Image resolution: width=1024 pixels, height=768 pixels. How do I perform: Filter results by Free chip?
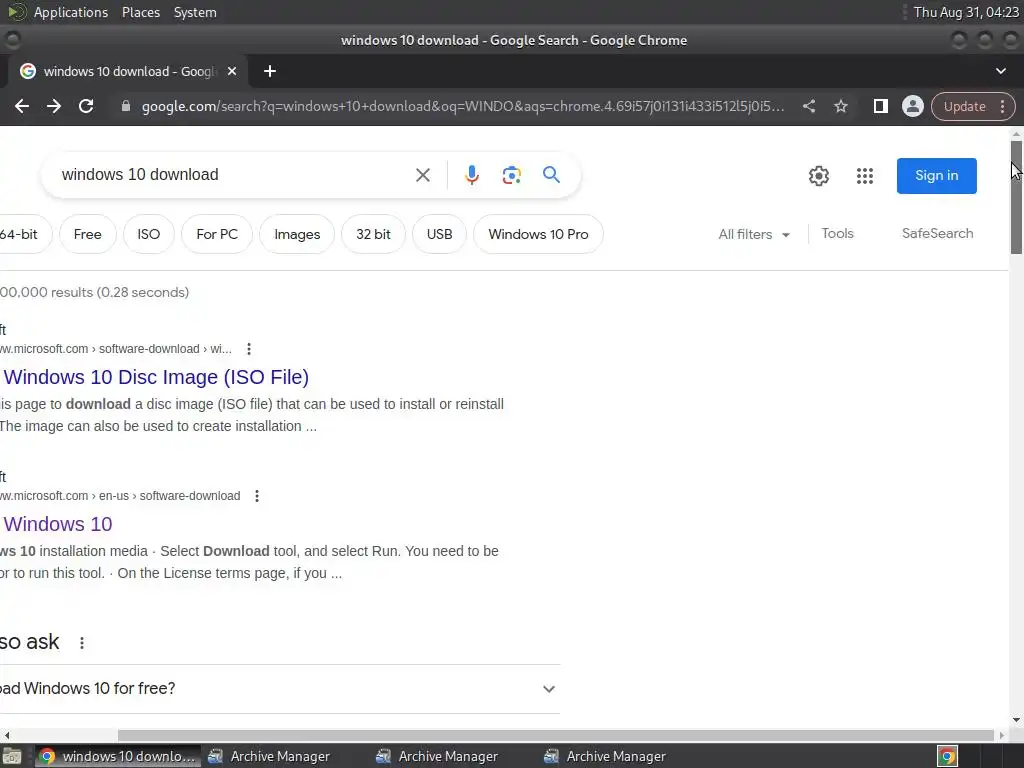point(88,234)
